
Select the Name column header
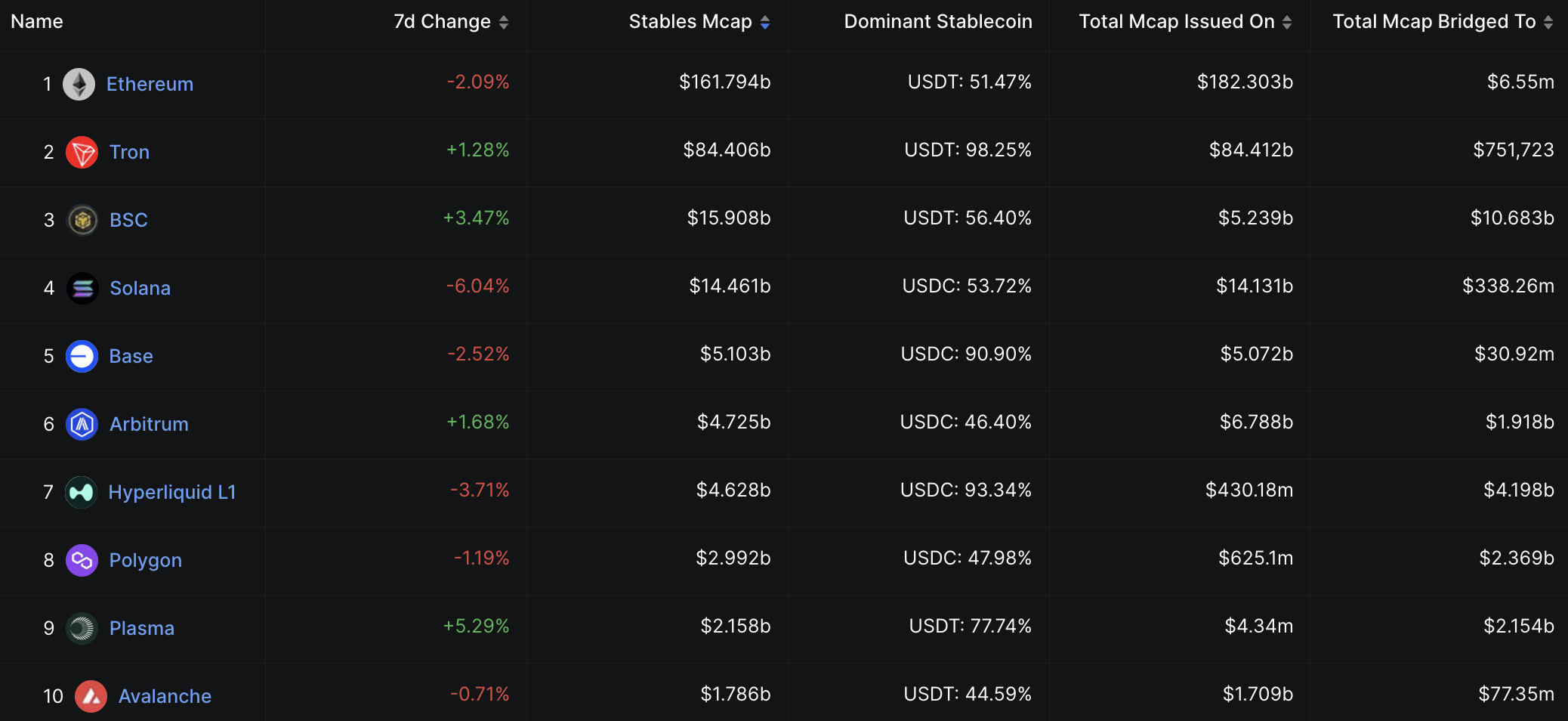(35, 21)
